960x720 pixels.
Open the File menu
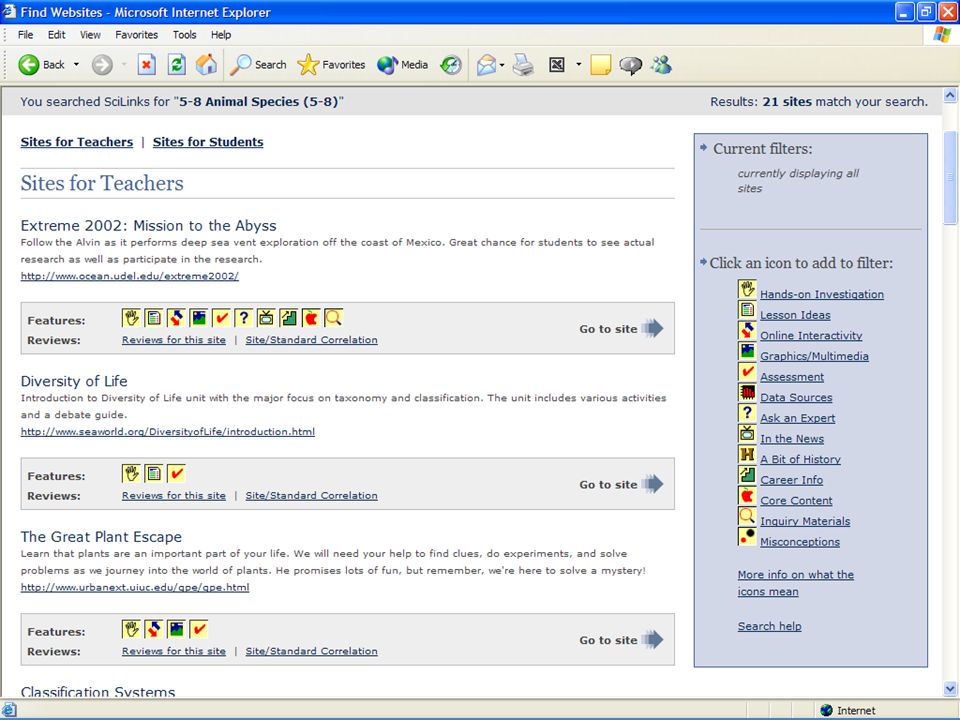(26, 35)
